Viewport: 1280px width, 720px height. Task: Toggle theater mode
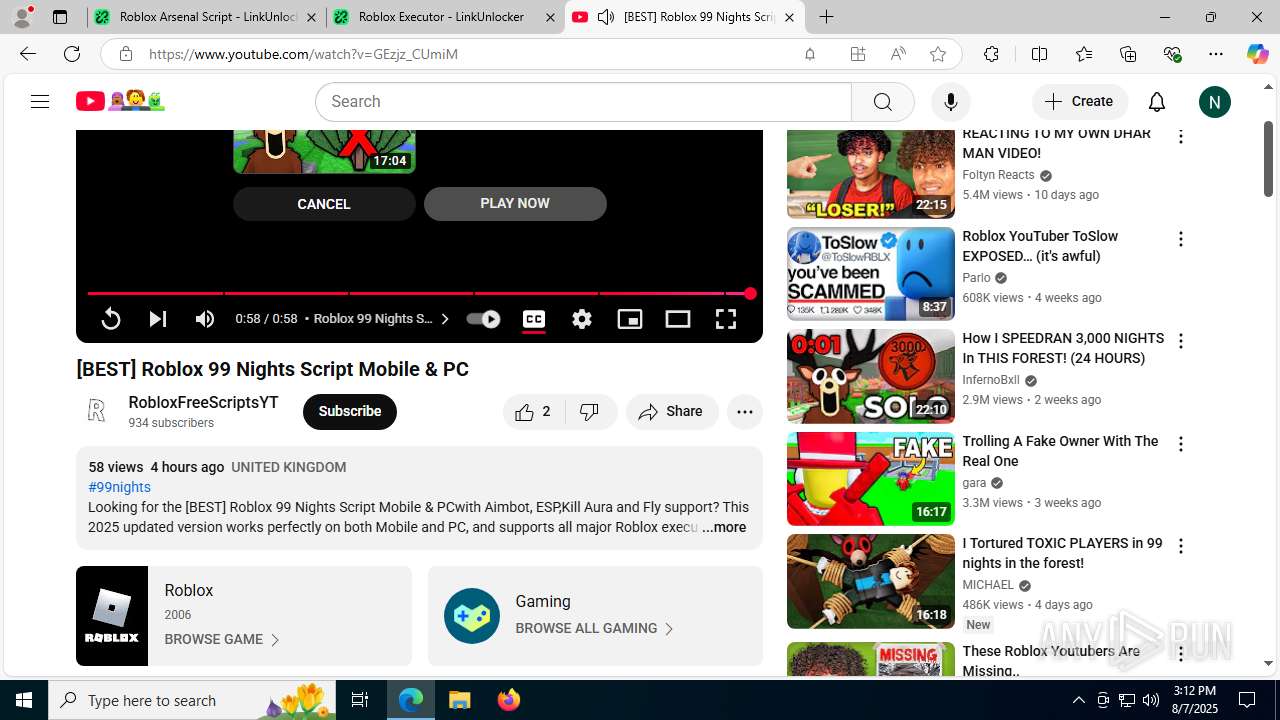click(678, 319)
